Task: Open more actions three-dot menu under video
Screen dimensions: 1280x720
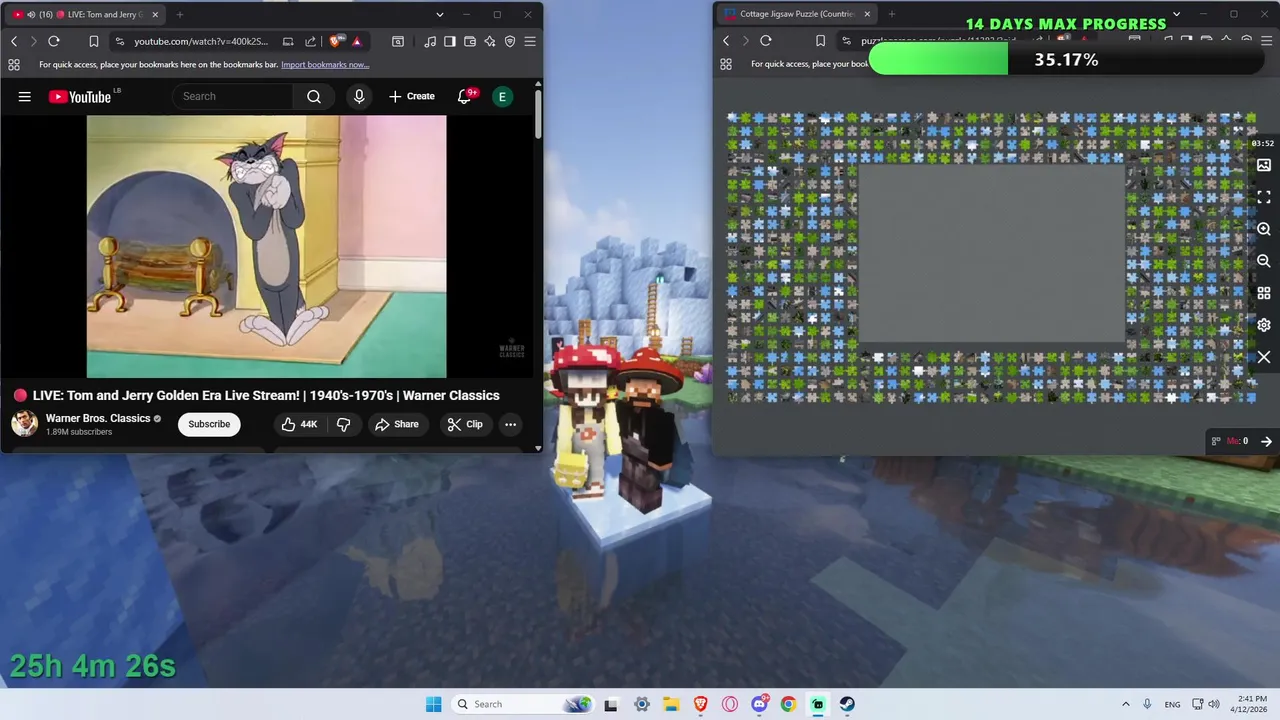Action: (x=510, y=424)
